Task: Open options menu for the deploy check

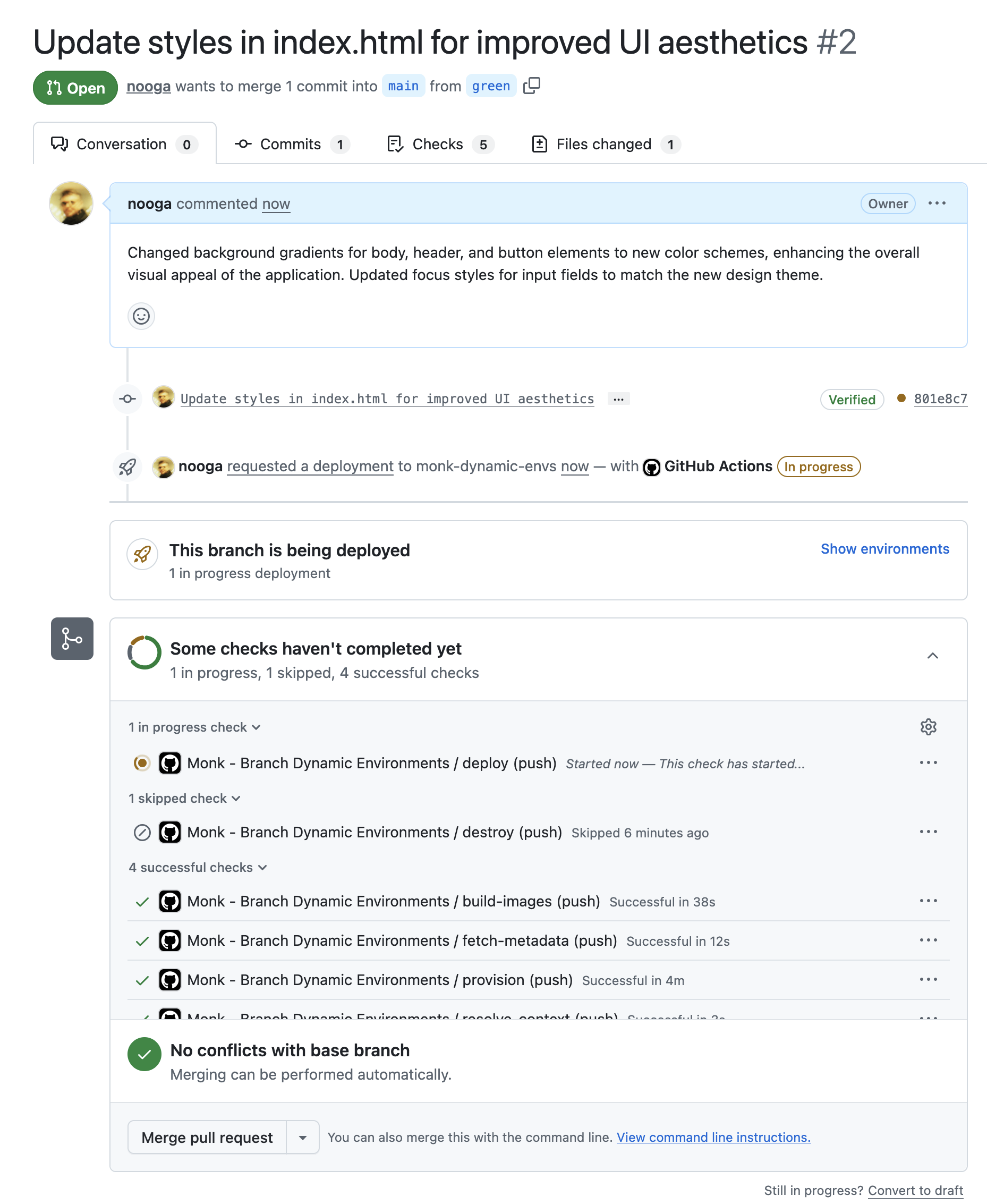Action: click(929, 762)
